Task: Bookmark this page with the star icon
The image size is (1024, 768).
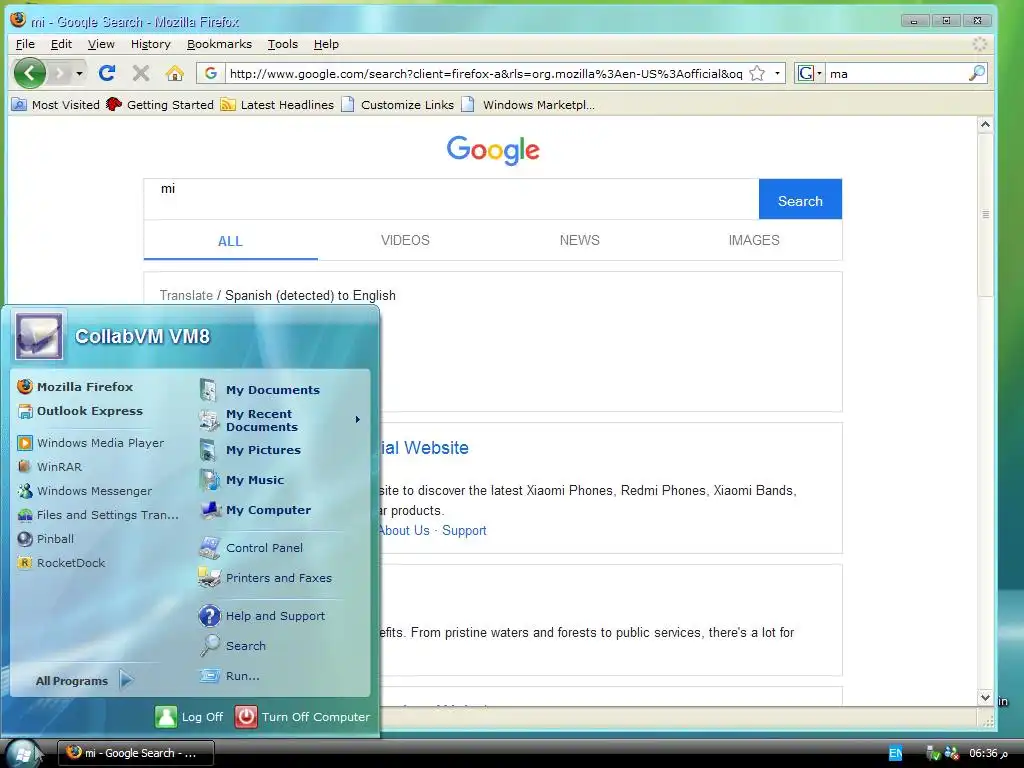Action: 757,73
